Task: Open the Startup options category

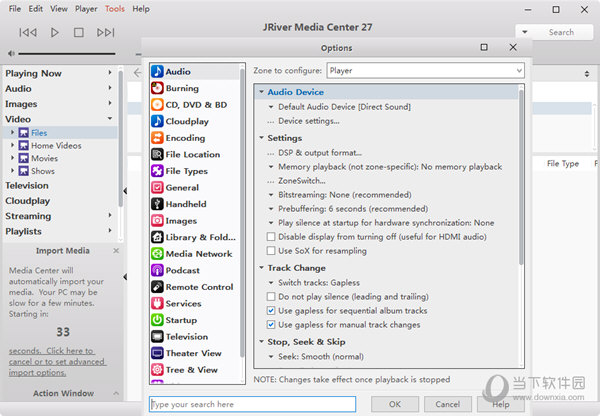Action: coord(195,320)
